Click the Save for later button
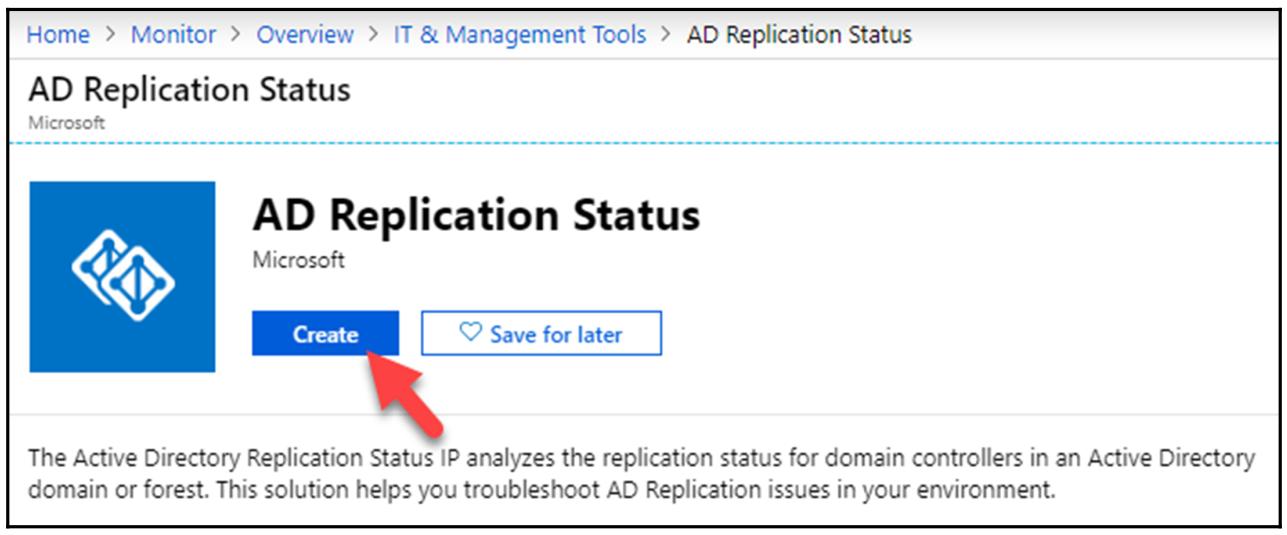The image size is (1287, 535). coord(541,334)
